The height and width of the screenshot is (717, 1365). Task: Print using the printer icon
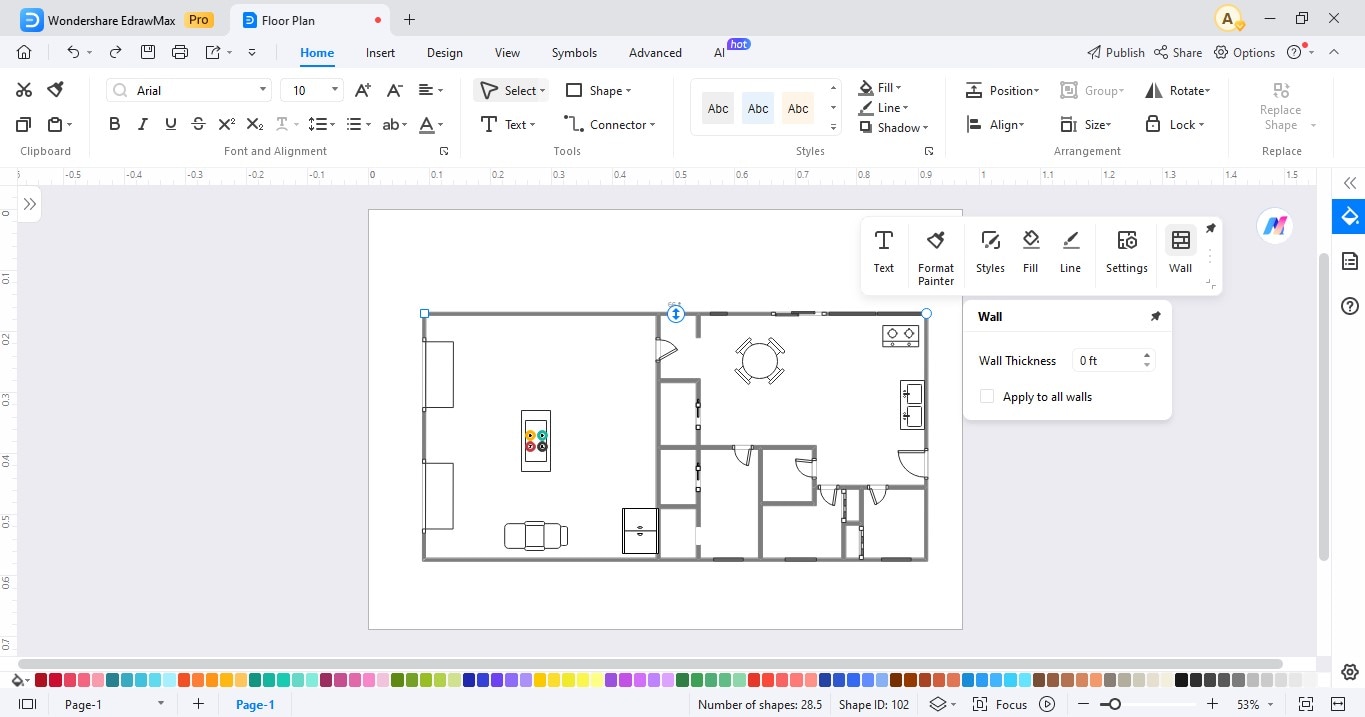[x=180, y=52]
